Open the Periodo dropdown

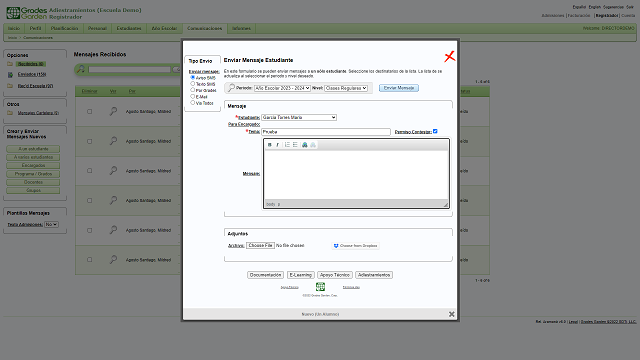coord(282,88)
